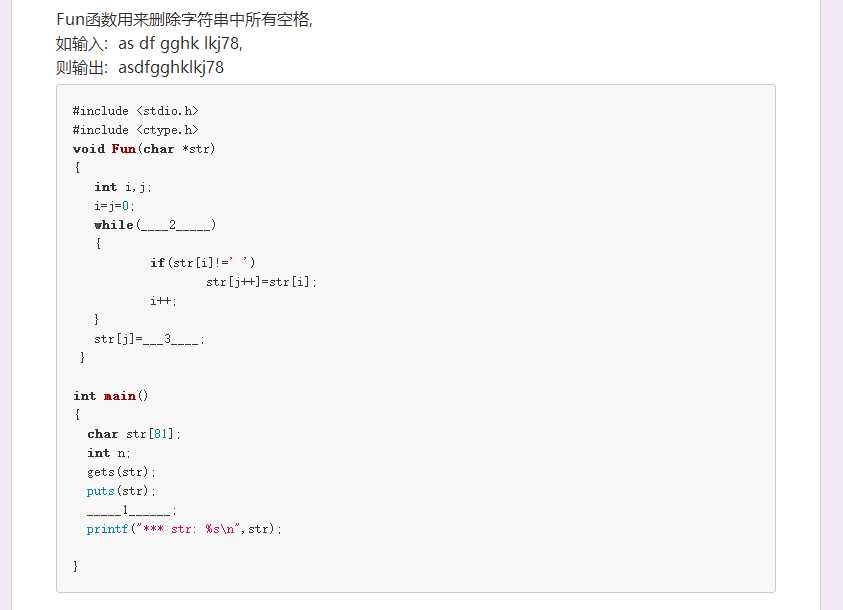Click the i=j=0 assignment line
Screen dimensions: 843x610
click(x=114, y=206)
